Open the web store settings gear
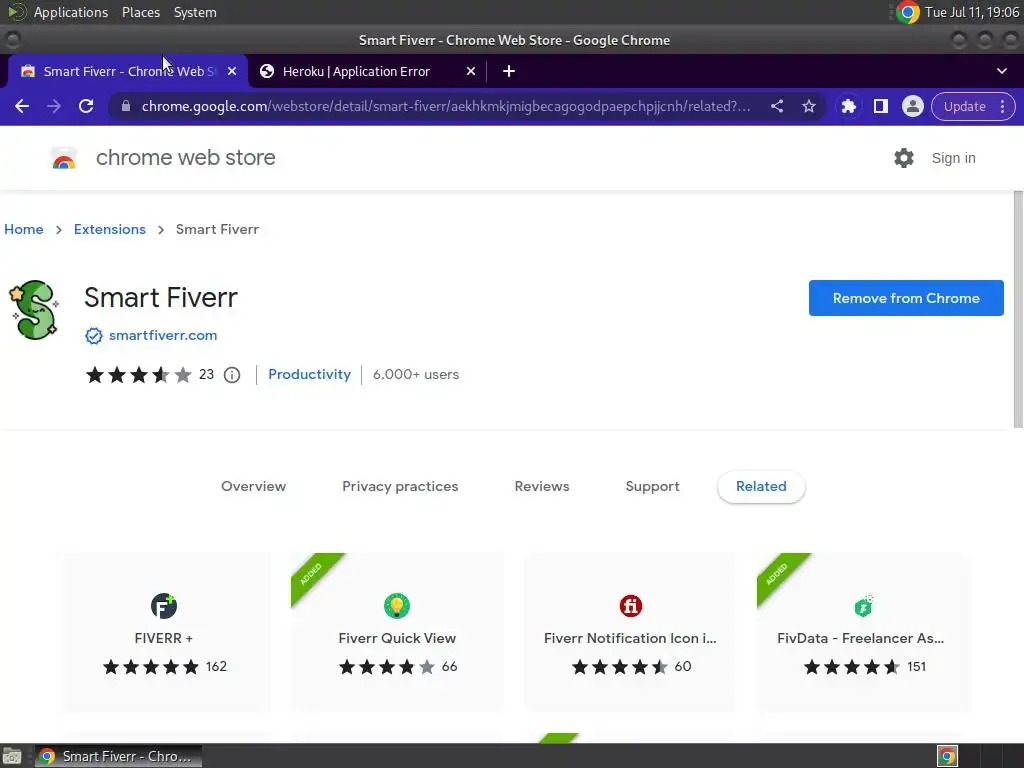1024x768 pixels. click(x=904, y=158)
